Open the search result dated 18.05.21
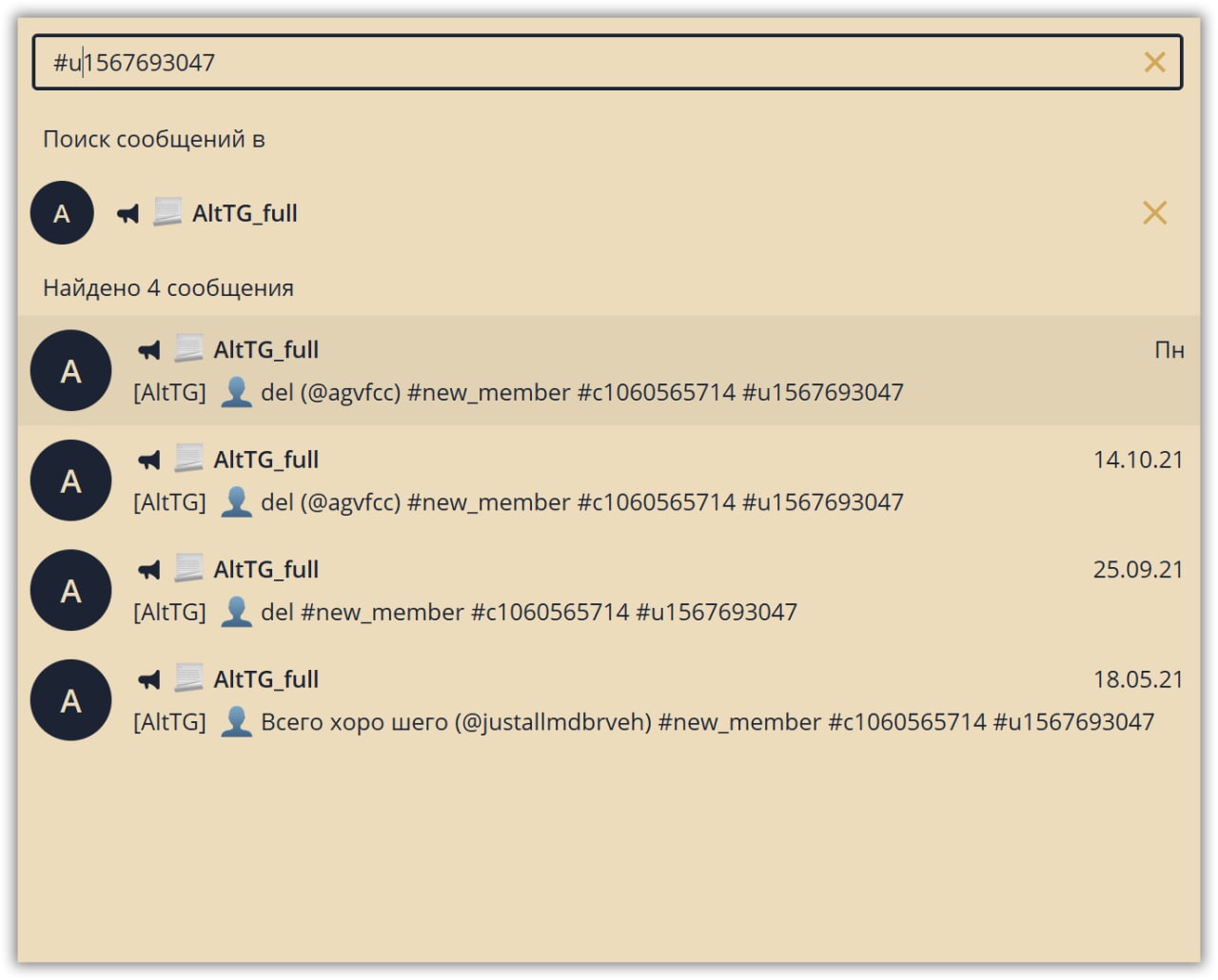This screenshot has height=980, width=1218. [609, 700]
